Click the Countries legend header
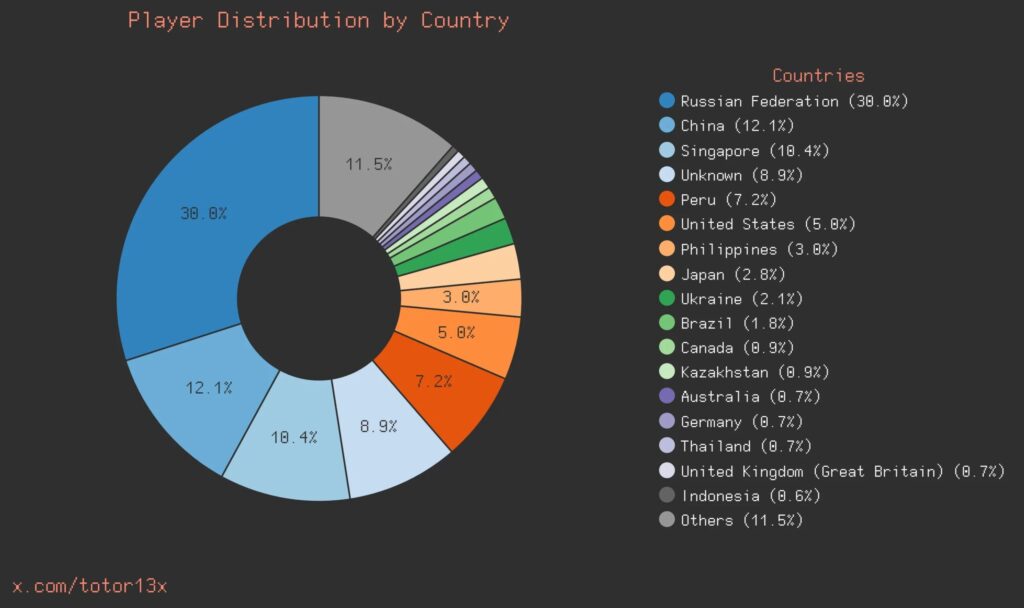This screenshot has height=608, width=1024. tap(817, 75)
